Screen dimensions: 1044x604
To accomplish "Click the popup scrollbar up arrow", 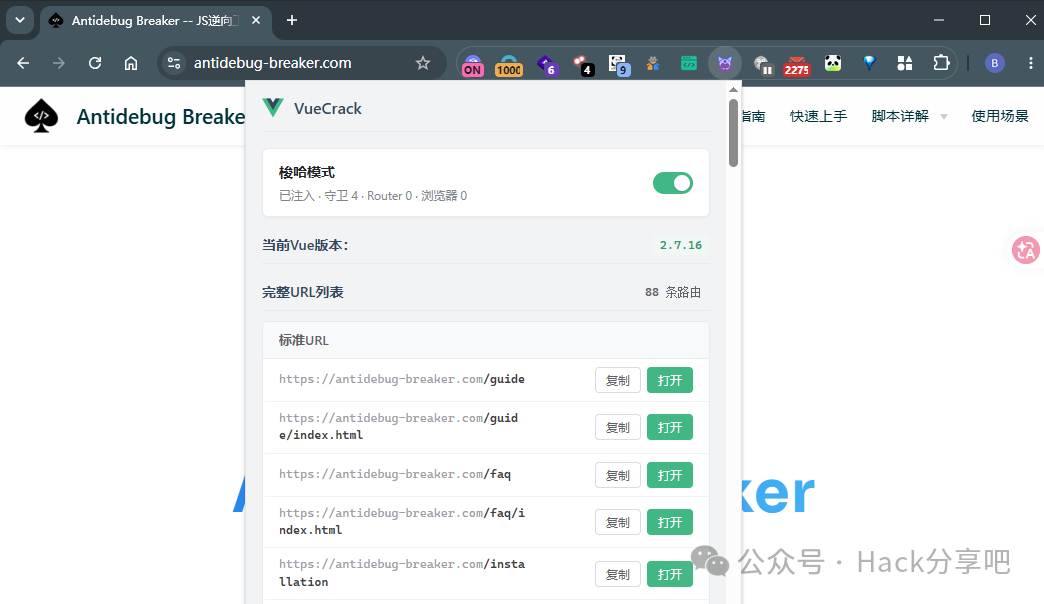I will coord(733,89).
